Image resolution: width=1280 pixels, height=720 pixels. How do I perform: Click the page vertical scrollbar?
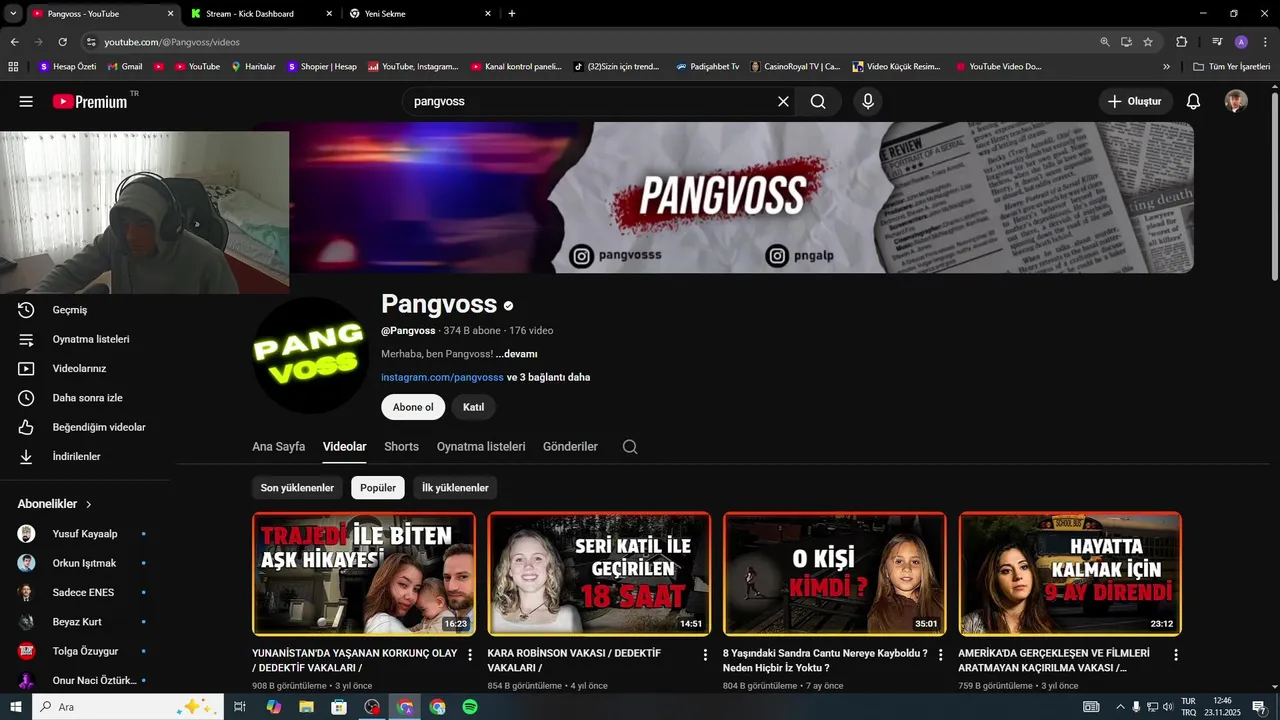[1274, 185]
